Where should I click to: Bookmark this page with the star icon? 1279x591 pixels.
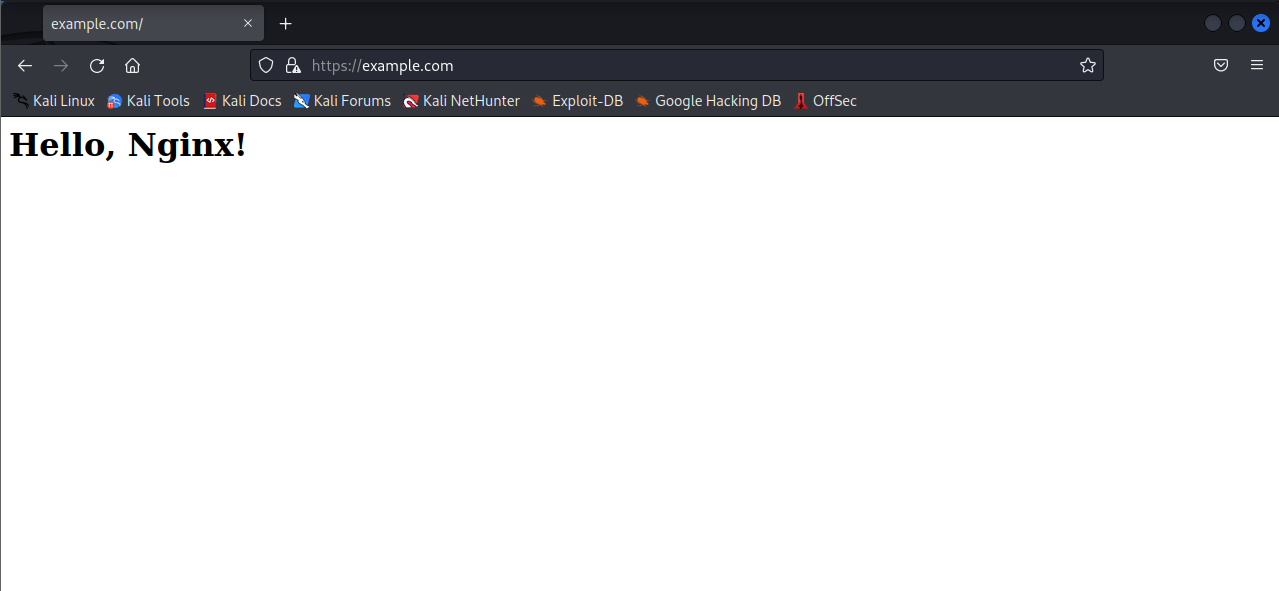point(1088,65)
